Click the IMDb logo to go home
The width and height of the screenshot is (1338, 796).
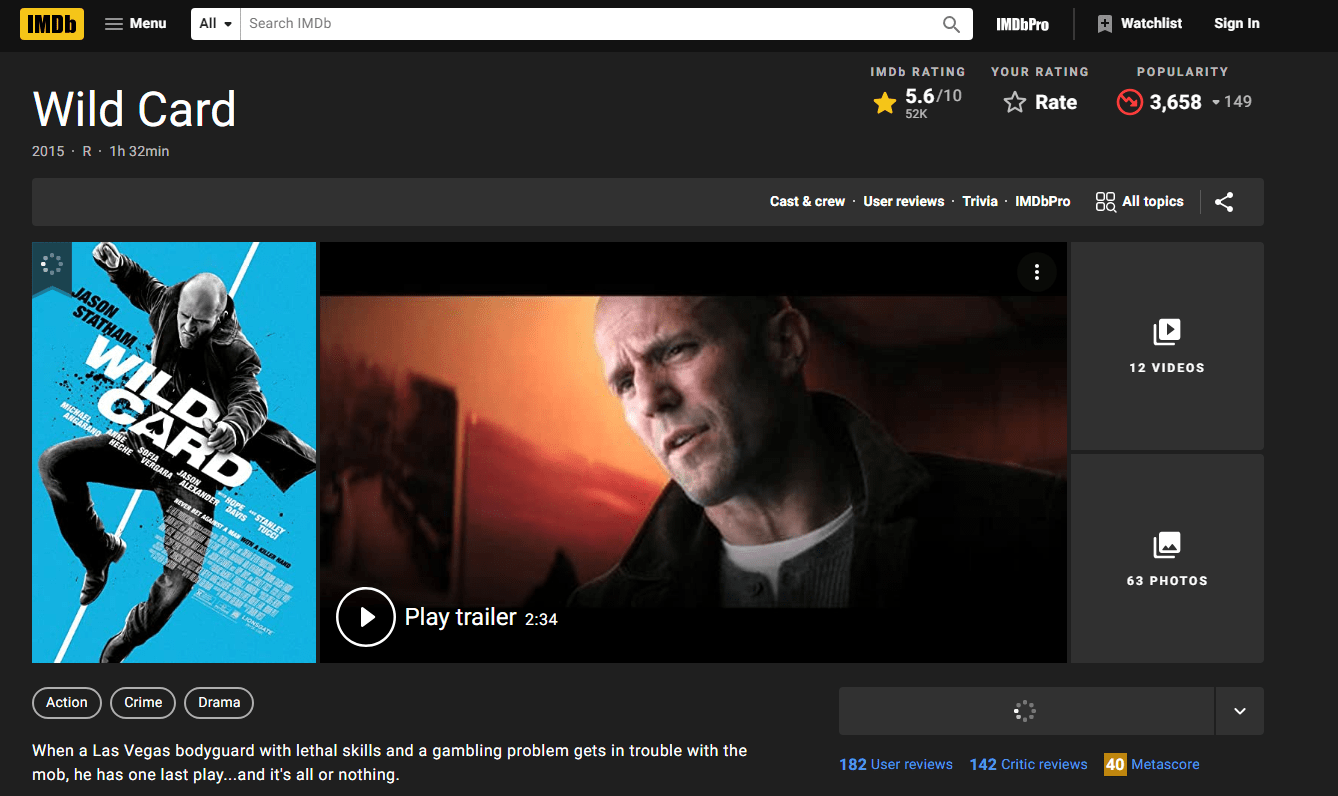point(52,24)
